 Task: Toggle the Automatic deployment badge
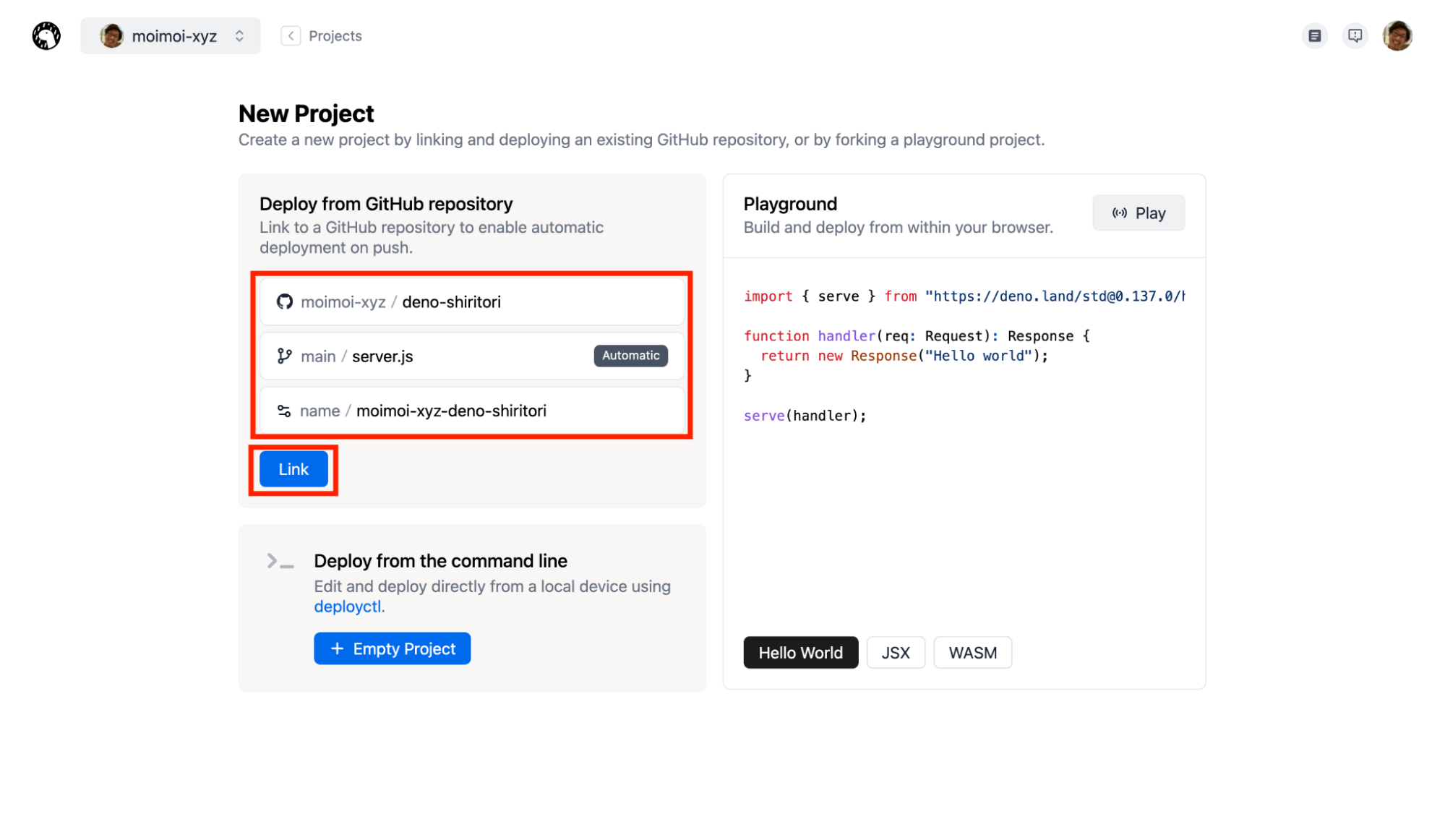(630, 356)
